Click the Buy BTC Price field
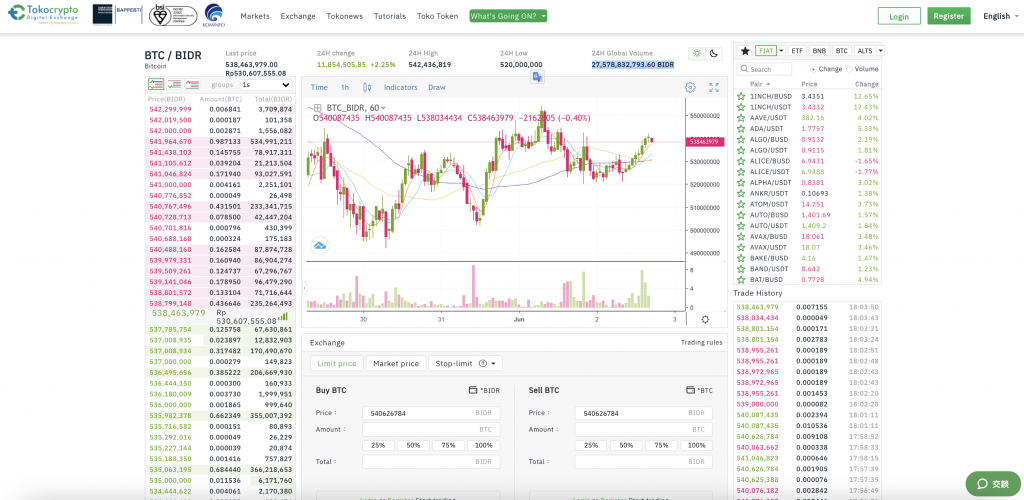The image size is (1024, 500). 431,413
